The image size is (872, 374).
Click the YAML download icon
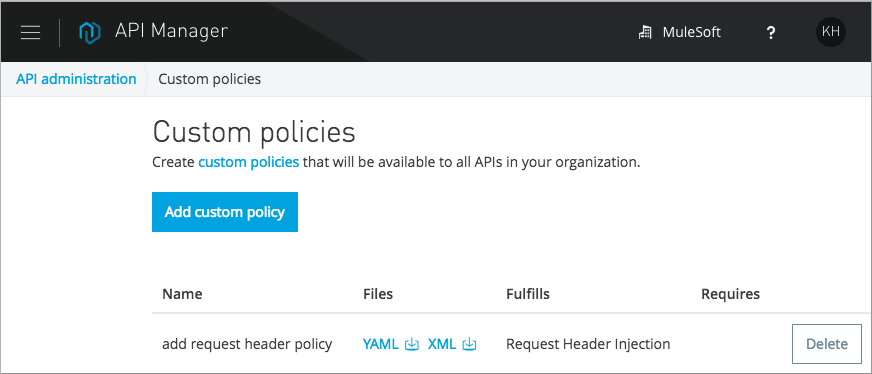point(412,345)
